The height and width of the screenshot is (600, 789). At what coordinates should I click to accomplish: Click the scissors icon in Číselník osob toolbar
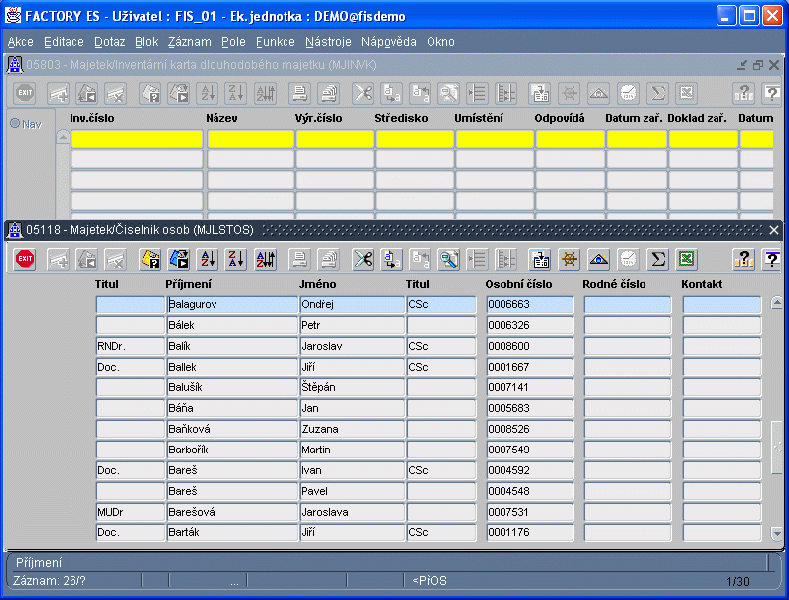(363, 259)
